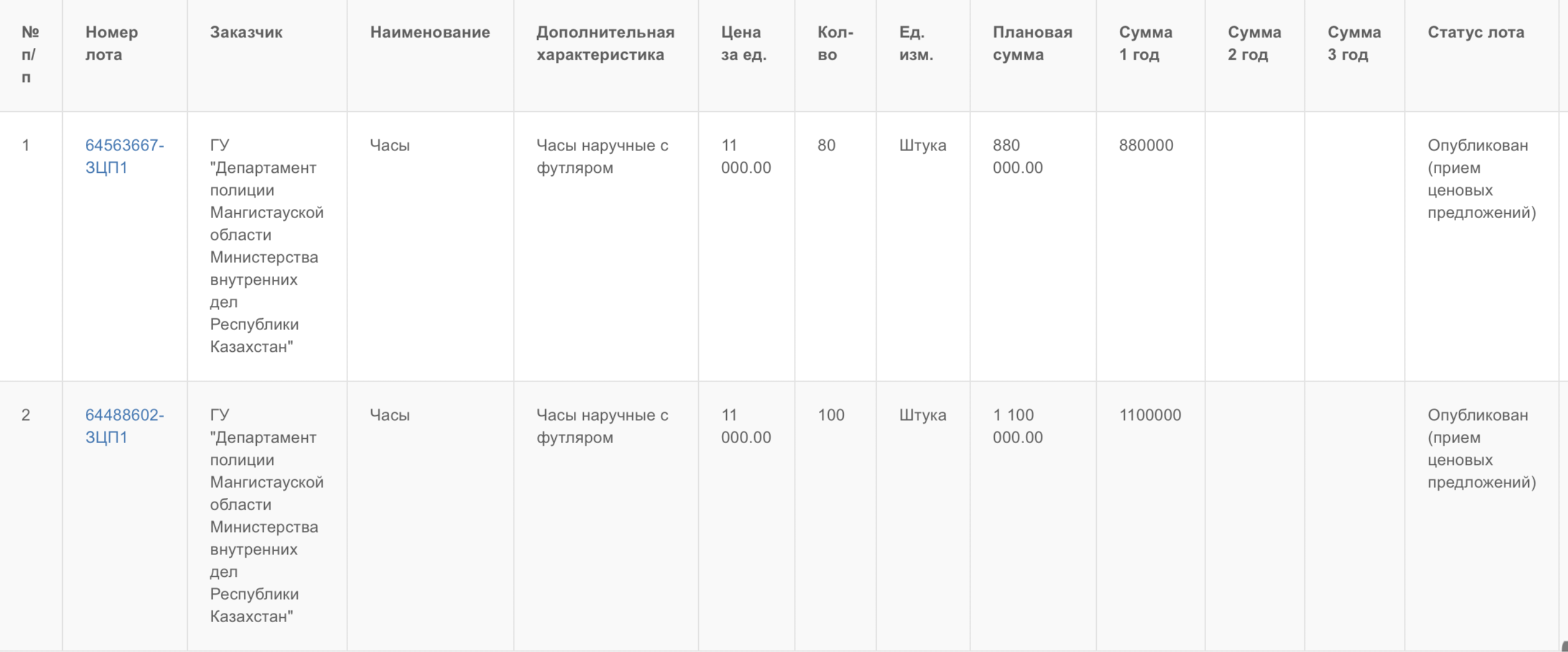
Task: Click the "Сумма 3 год" column header
Action: (x=1354, y=43)
